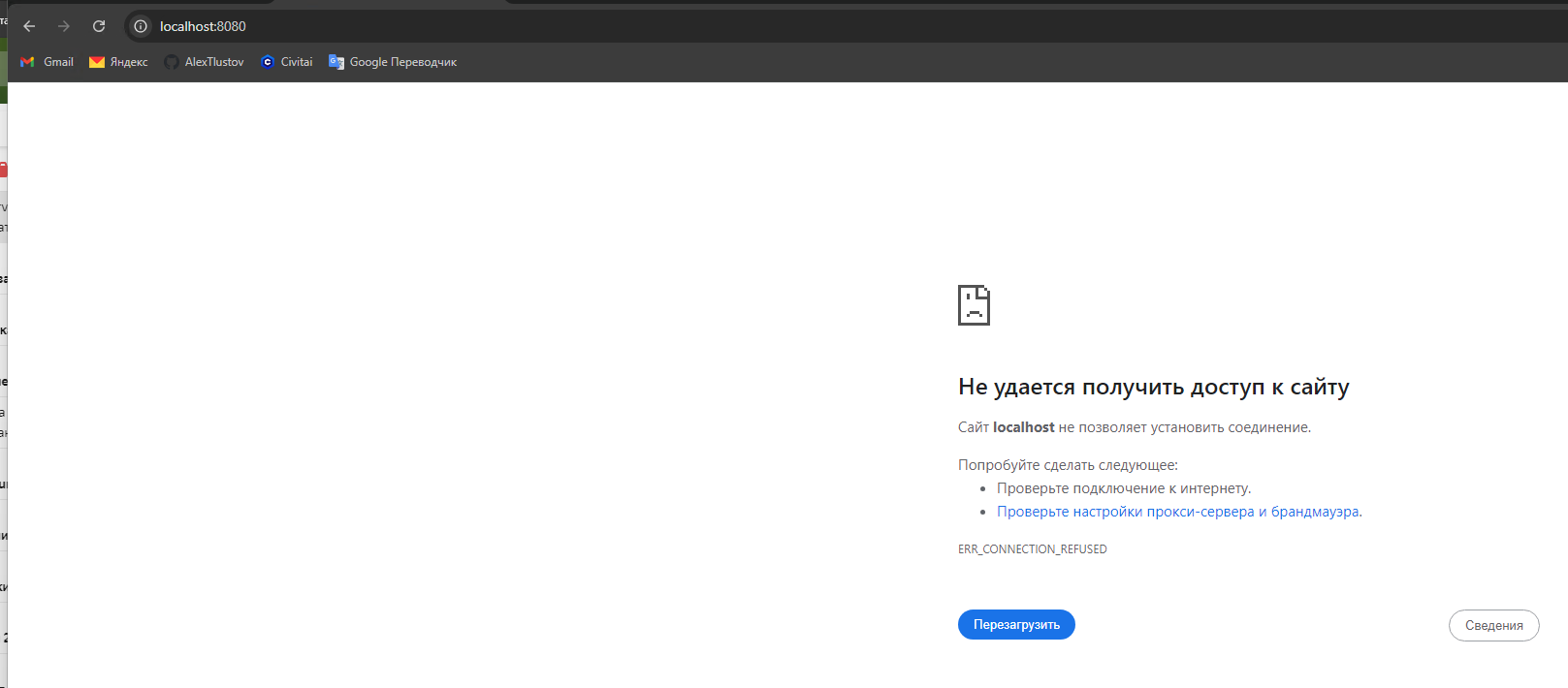Click the red icon at the left window edge

[3, 170]
